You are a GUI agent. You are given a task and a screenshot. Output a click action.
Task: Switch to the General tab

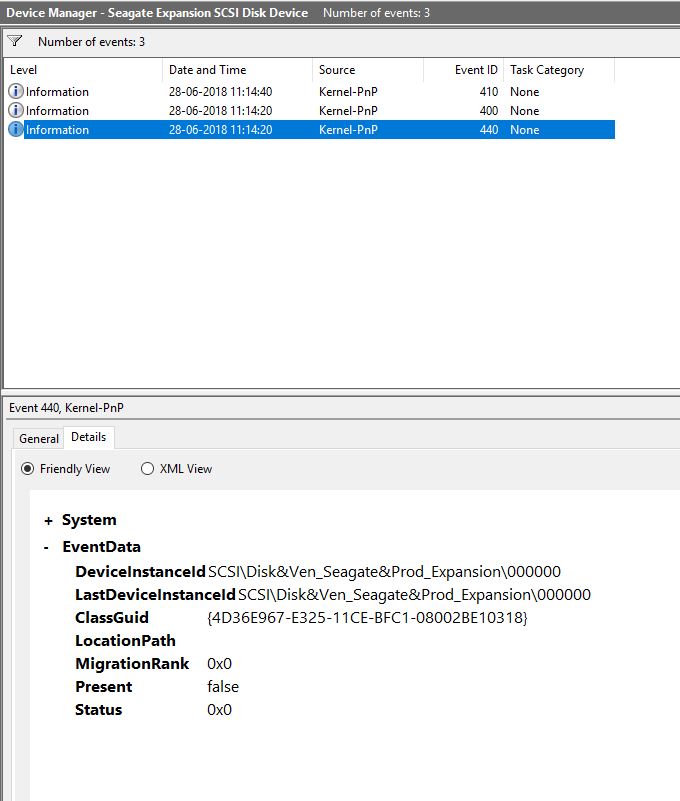pos(39,438)
